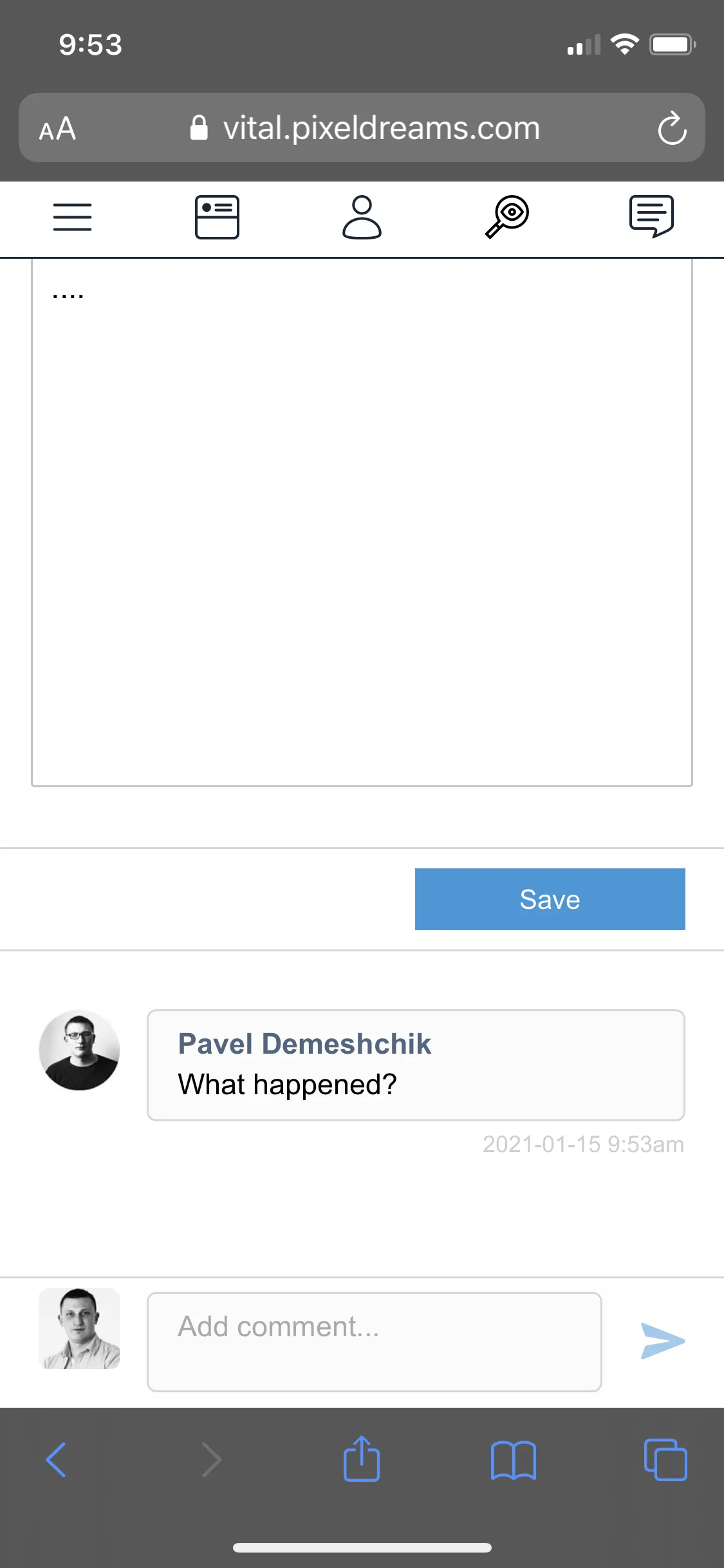
Task: Focus the Add comment field
Action: [x=374, y=1341]
